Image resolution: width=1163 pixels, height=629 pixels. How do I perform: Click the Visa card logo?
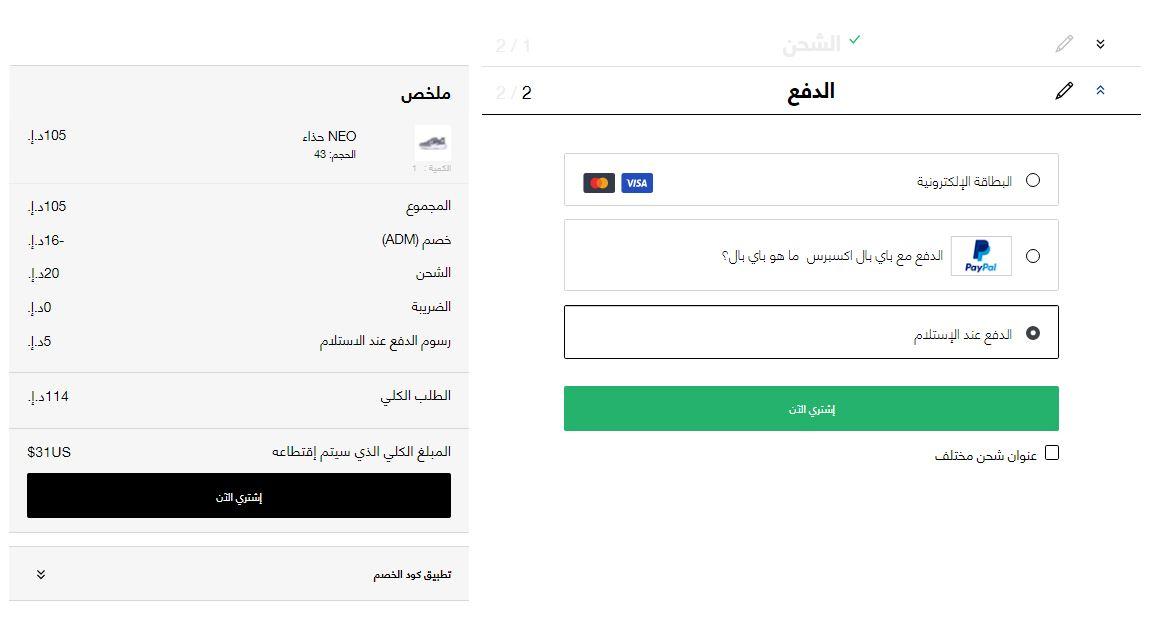pyautogui.click(x=637, y=183)
